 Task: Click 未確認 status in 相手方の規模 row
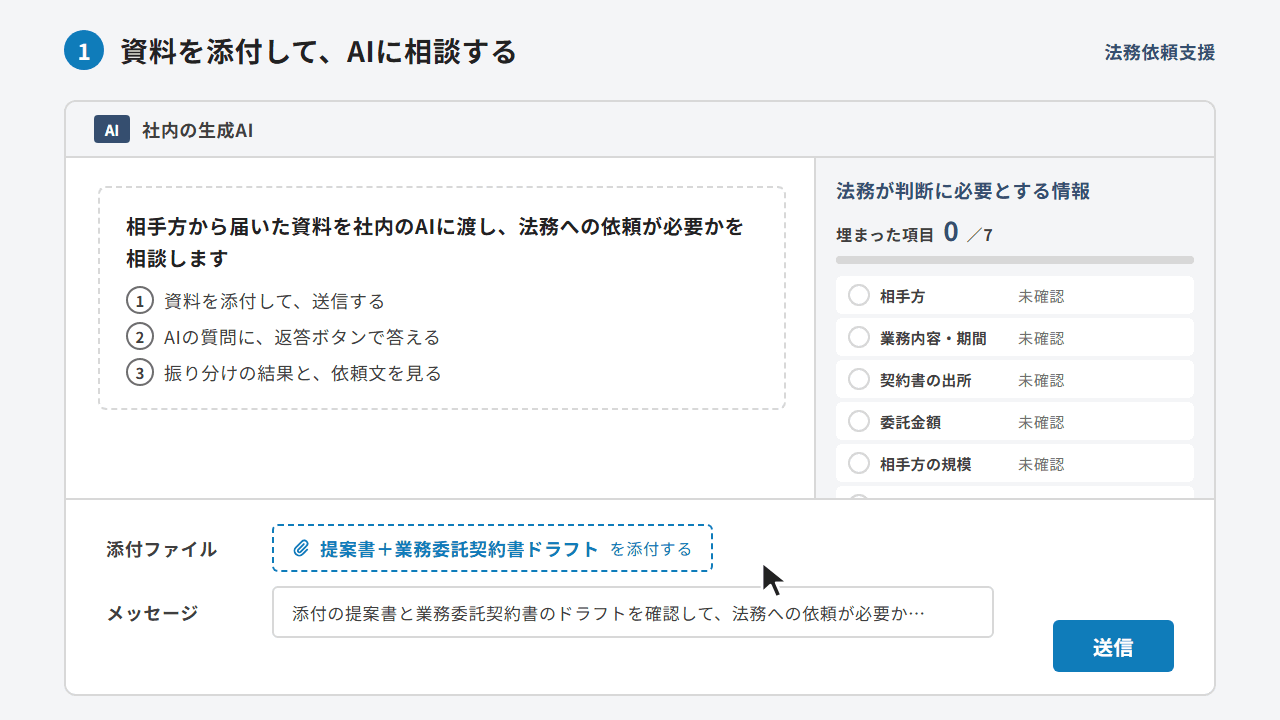(x=1041, y=464)
